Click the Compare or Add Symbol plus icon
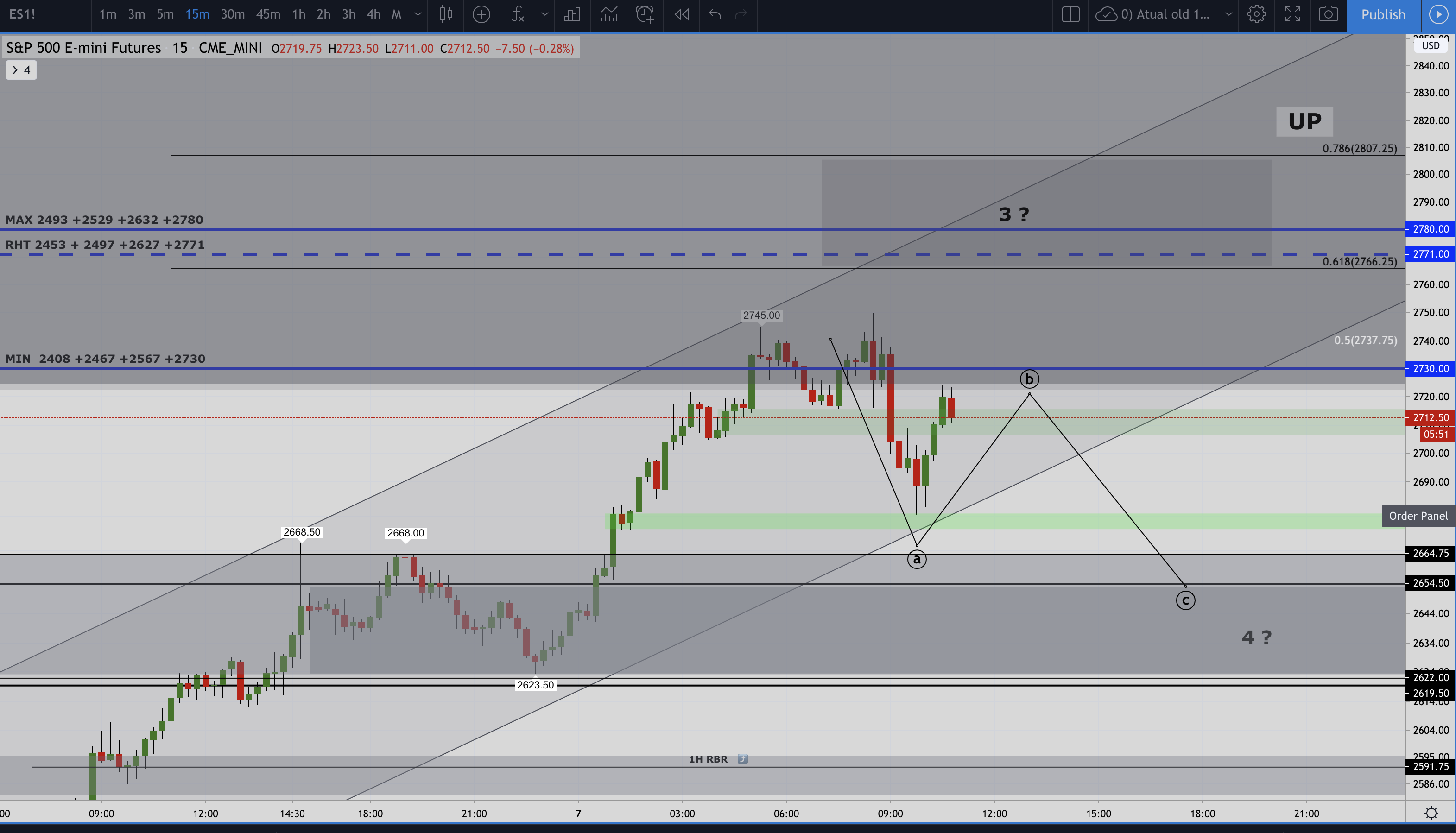Viewport: 1456px width, 833px height. click(481, 14)
